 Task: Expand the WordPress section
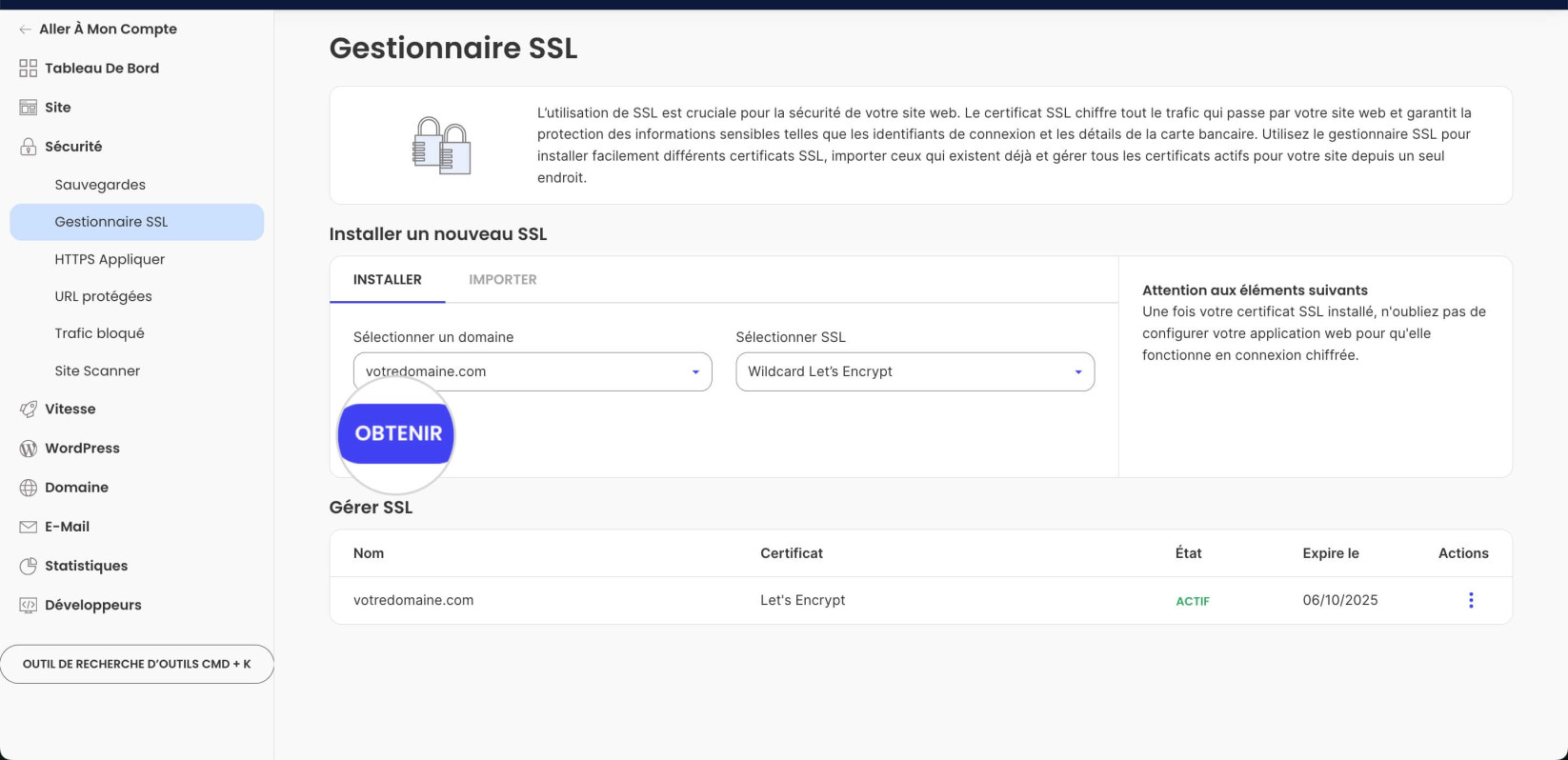point(82,449)
